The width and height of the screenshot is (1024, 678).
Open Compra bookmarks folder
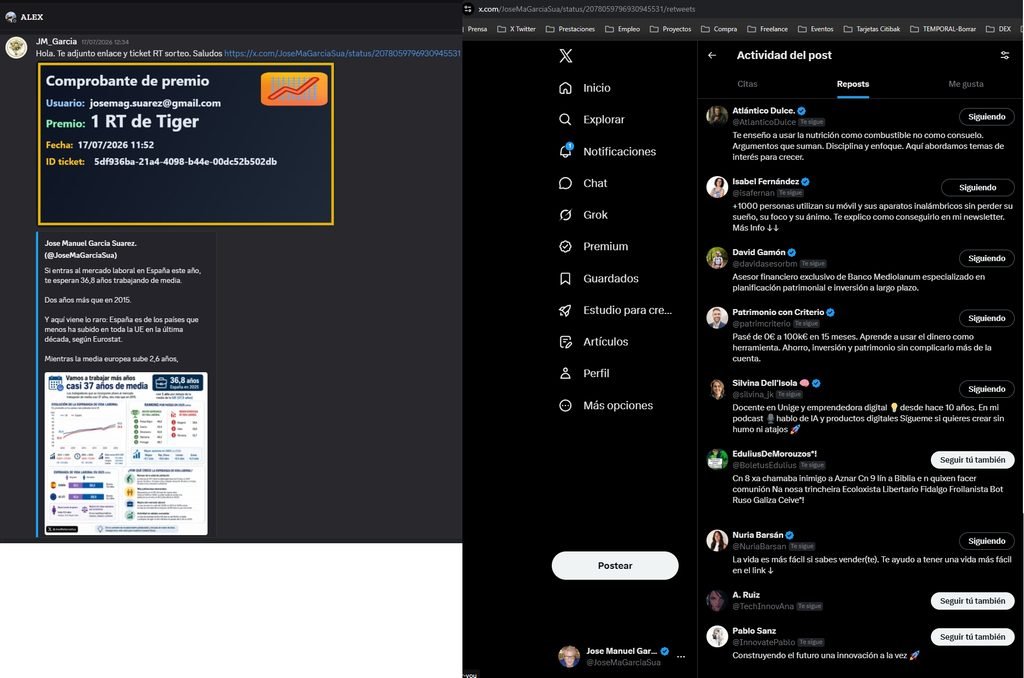tap(718, 29)
